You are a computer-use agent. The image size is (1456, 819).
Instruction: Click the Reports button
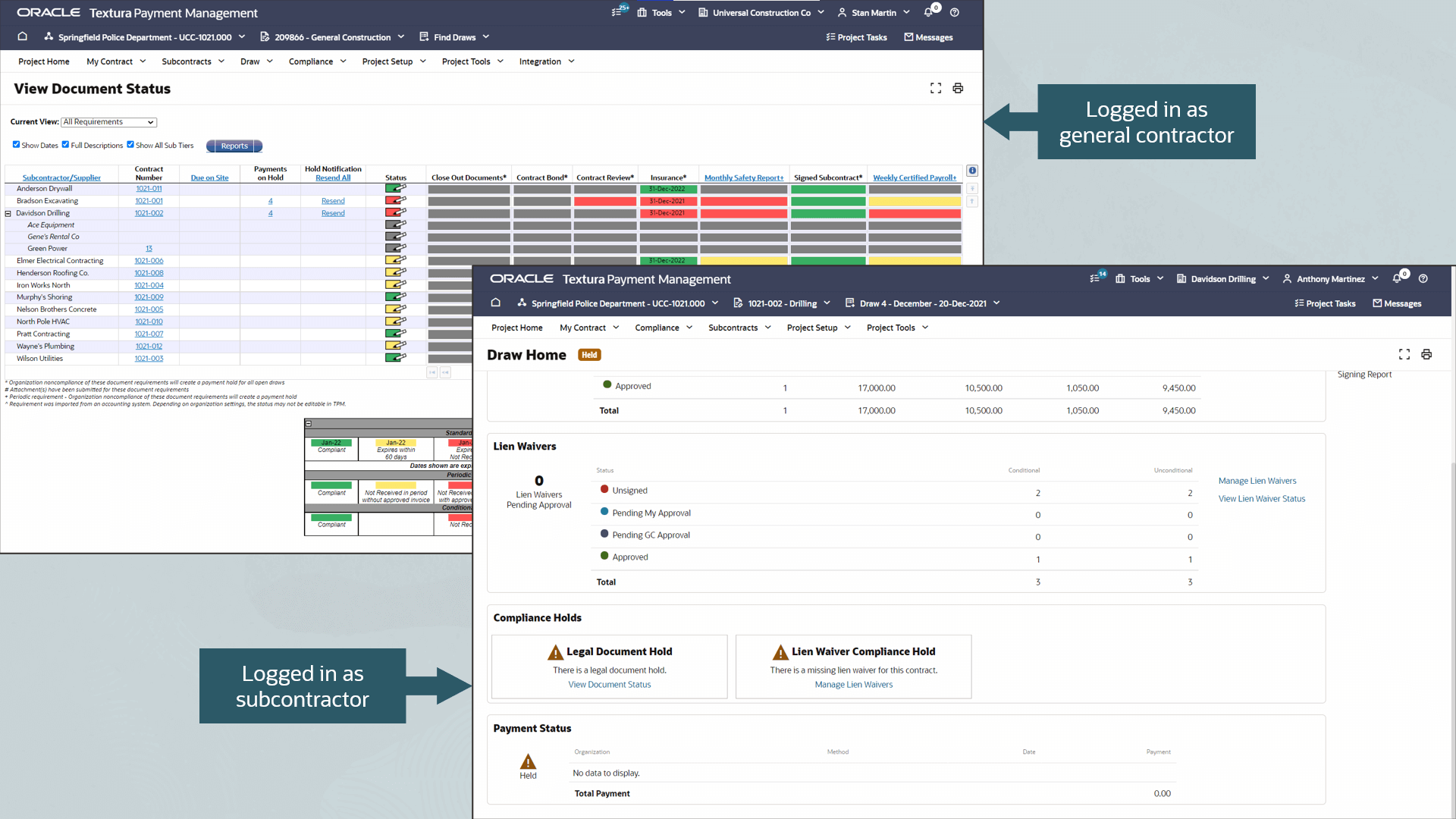(x=234, y=146)
